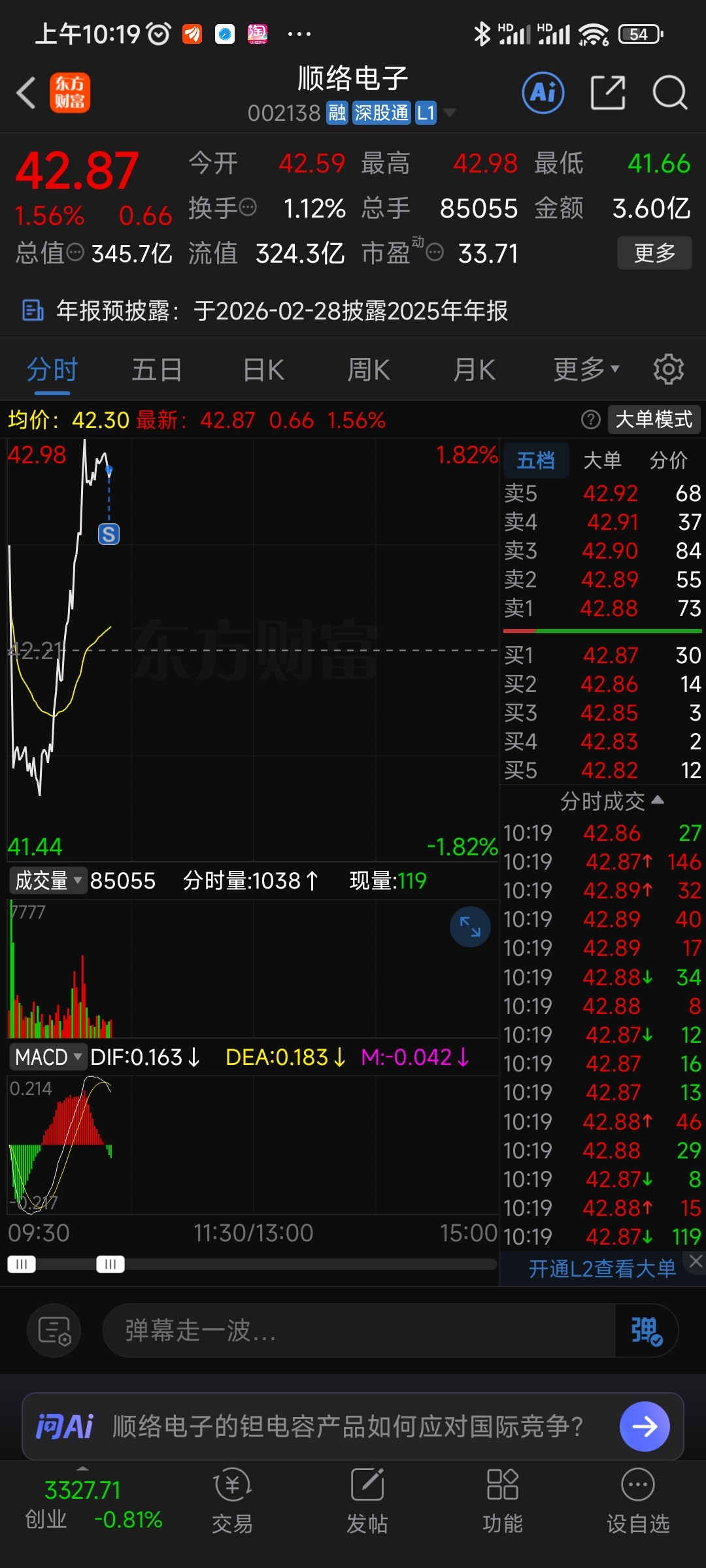Select the 分价 tab
The image size is (706, 1568).
pyautogui.click(x=668, y=461)
